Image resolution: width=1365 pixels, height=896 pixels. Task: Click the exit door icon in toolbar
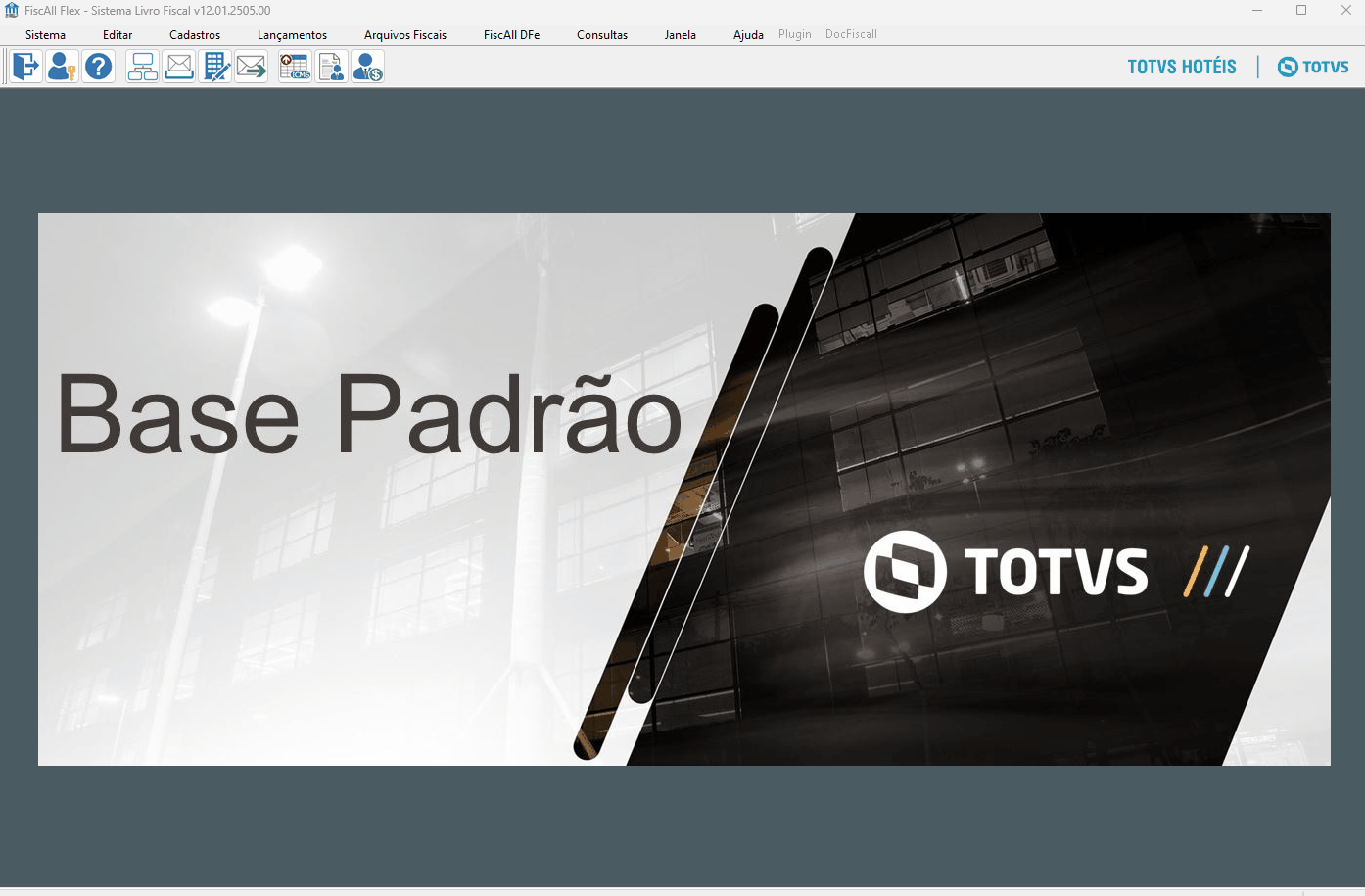tap(25, 67)
